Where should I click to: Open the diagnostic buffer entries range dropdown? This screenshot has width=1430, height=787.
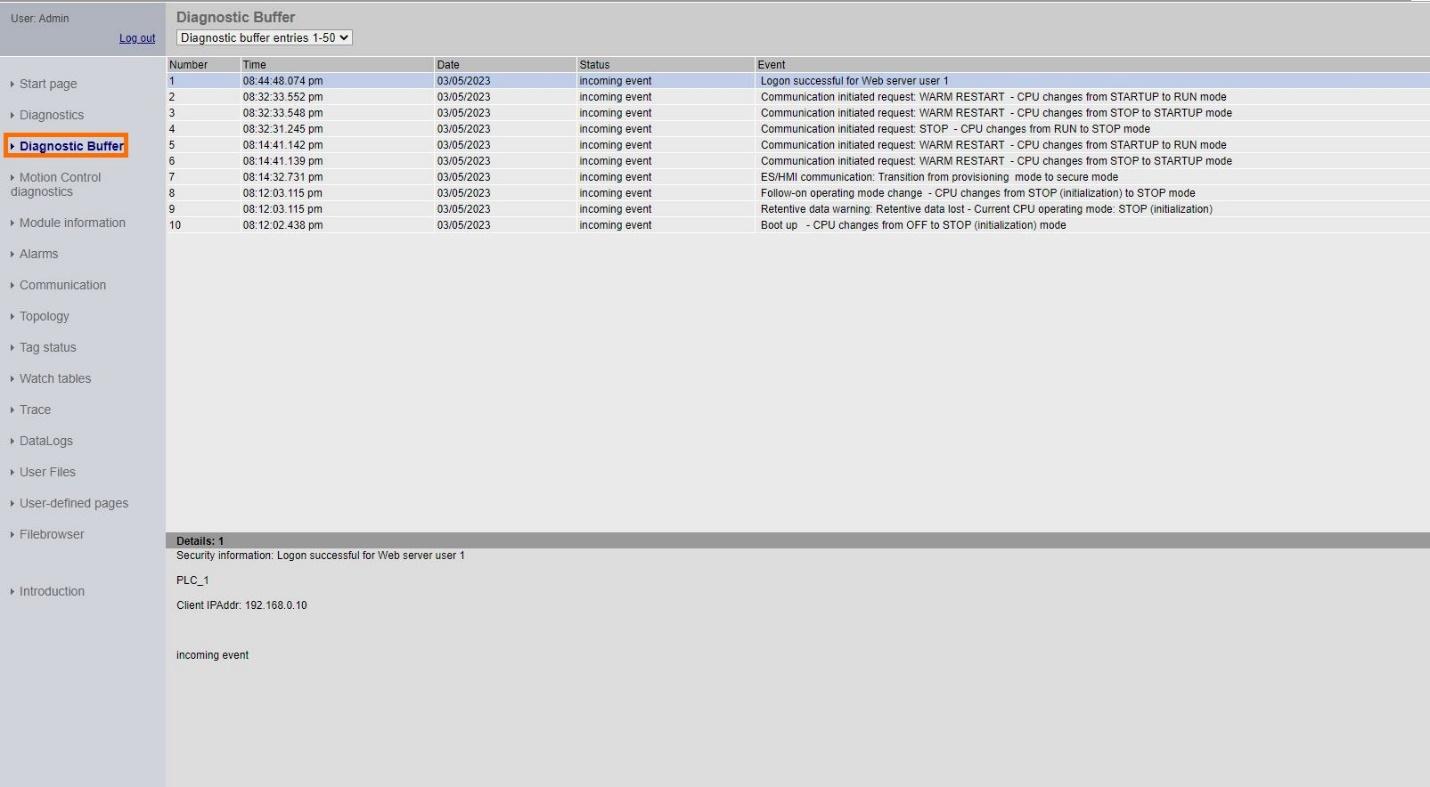click(262, 37)
